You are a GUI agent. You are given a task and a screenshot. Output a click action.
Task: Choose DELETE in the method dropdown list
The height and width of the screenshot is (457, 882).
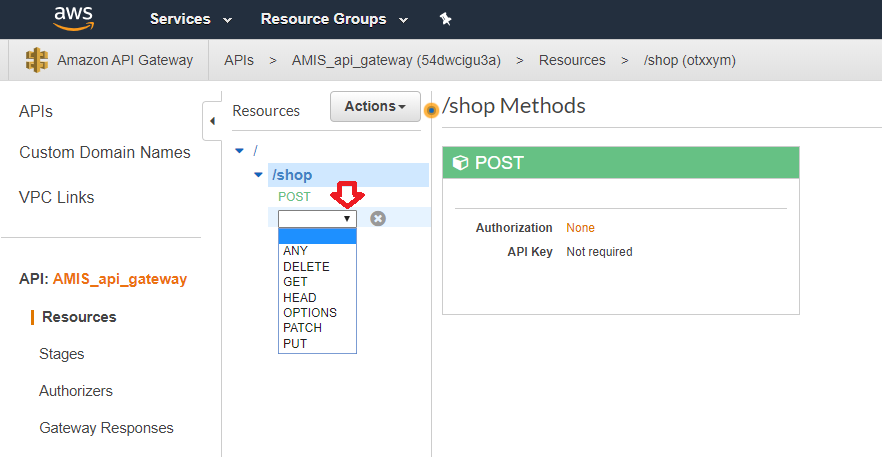(x=305, y=267)
